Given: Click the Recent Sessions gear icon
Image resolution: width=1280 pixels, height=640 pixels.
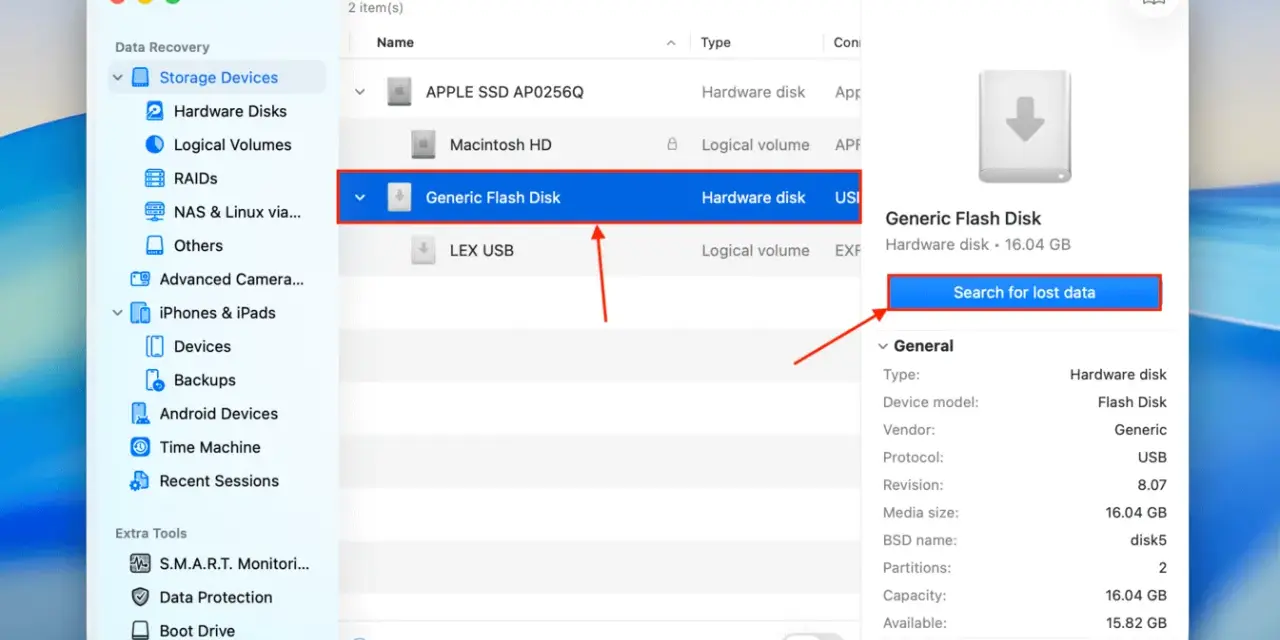Looking at the screenshot, I should [140, 481].
